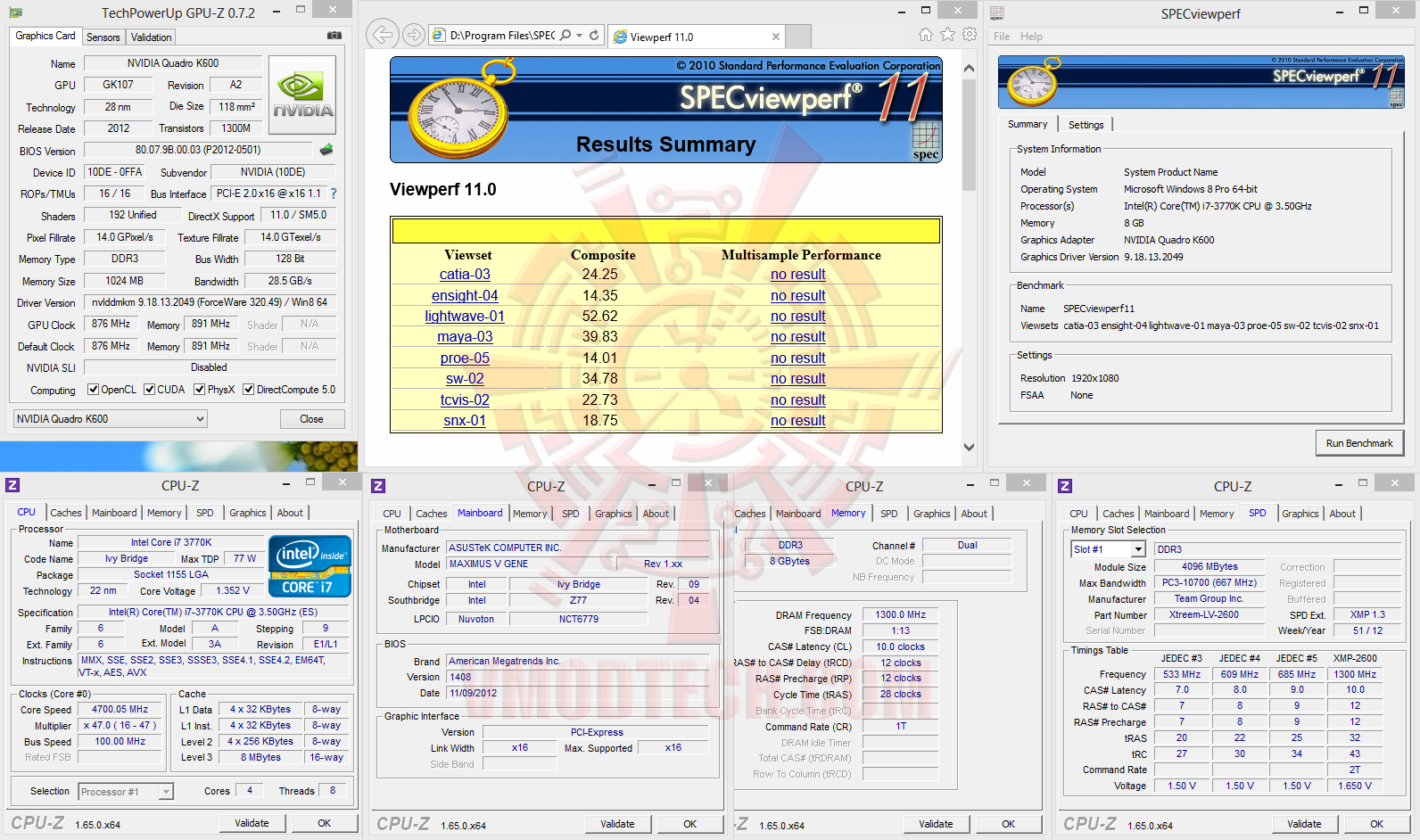
Task: Click the browser scrollbar up arrow
Action: 969,68
